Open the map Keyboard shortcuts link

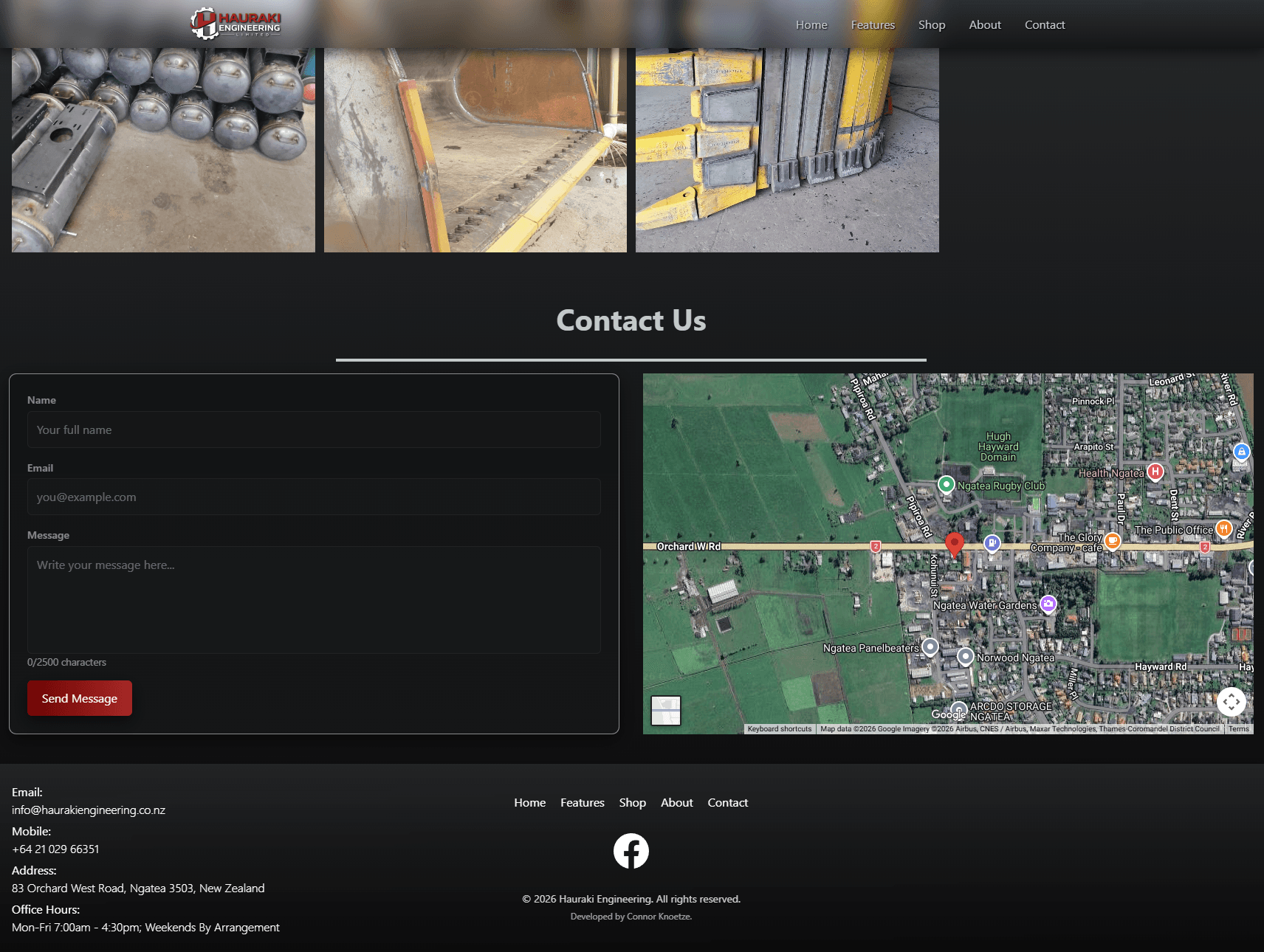(x=780, y=729)
